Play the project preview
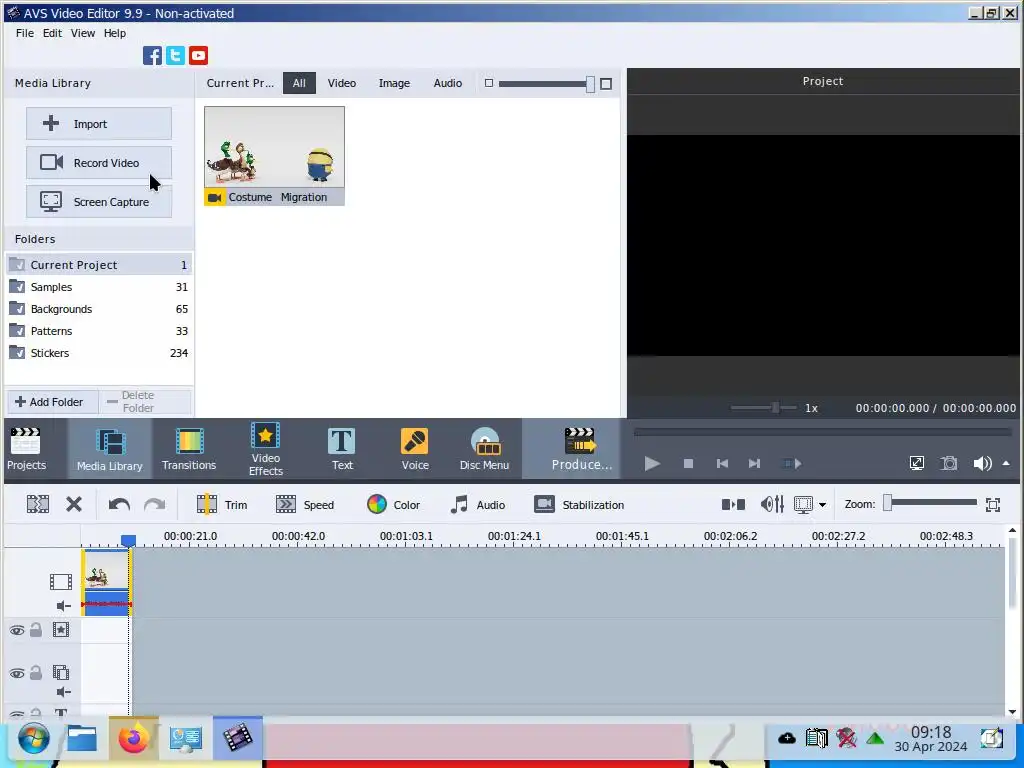Image resolution: width=1024 pixels, height=768 pixels. click(652, 464)
